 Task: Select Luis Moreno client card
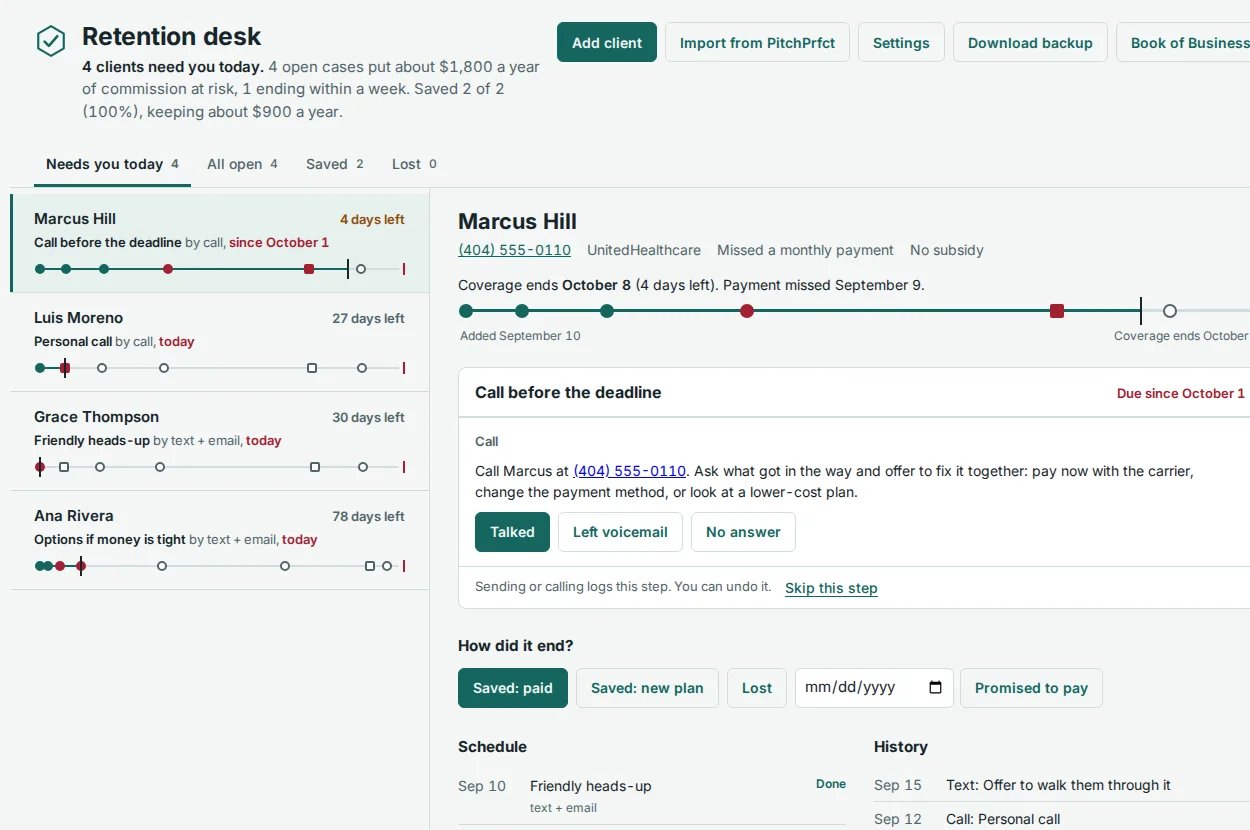220,342
